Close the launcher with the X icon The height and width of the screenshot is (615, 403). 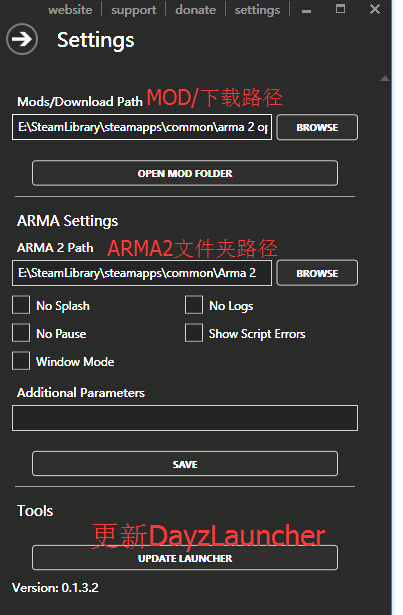[x=375, y=9]
